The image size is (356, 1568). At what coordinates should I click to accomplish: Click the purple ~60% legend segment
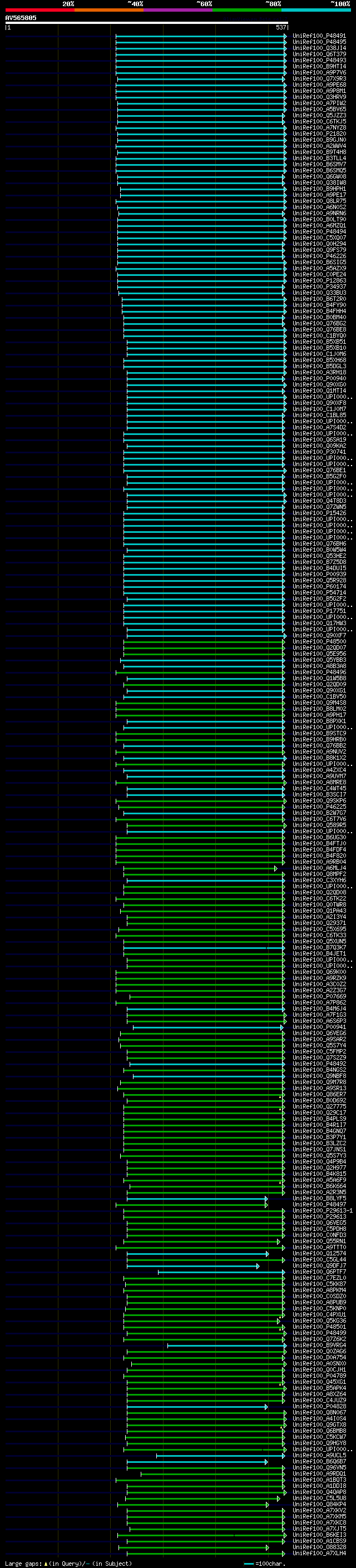(x=177, y=10)
